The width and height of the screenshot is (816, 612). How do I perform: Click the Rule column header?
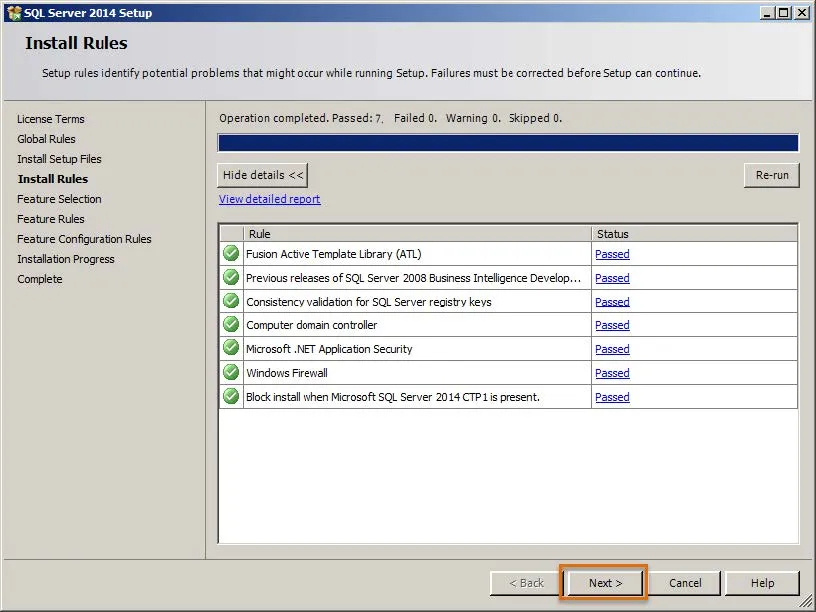(x=417, y=234)
